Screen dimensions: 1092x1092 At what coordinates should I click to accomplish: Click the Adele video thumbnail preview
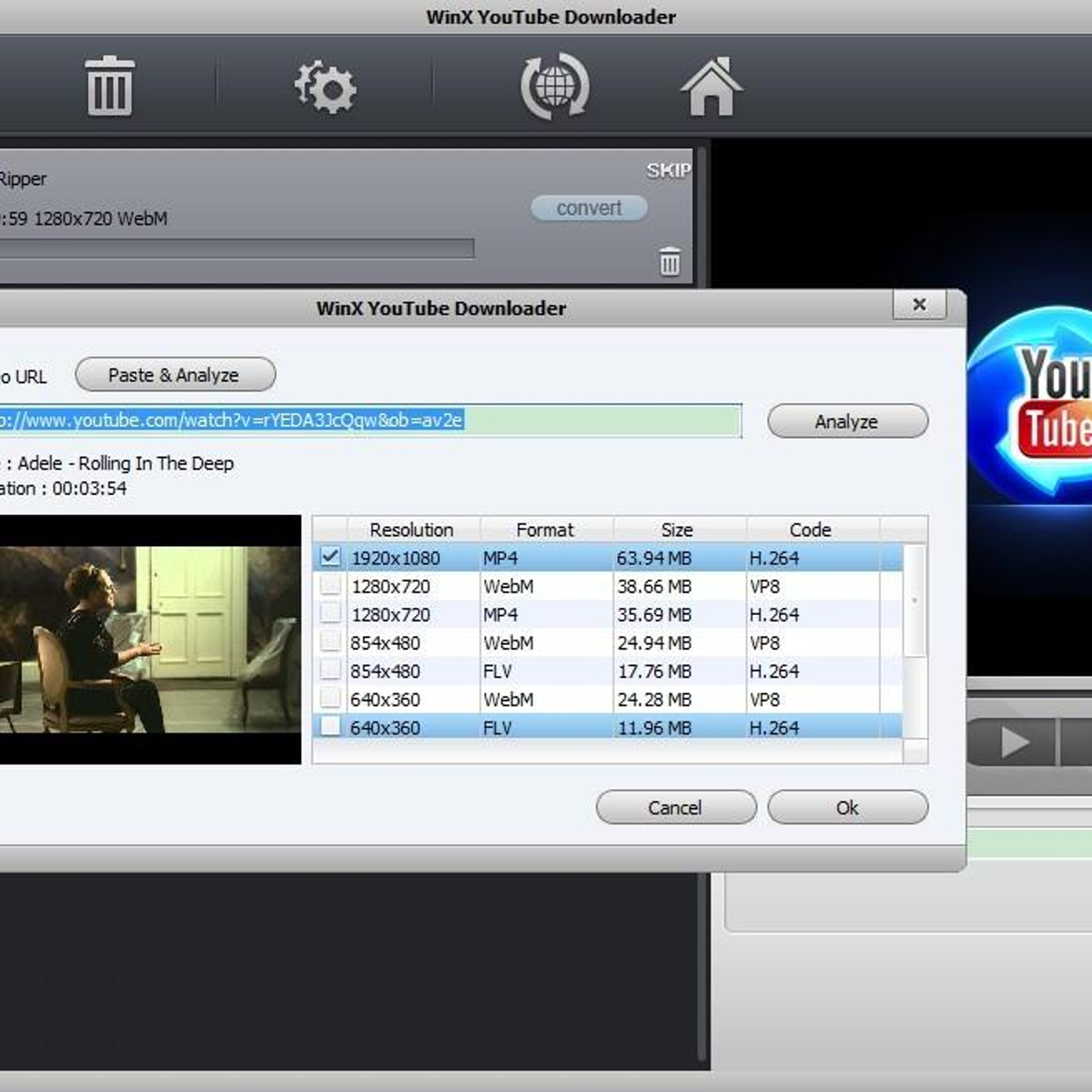click(150, 640)
